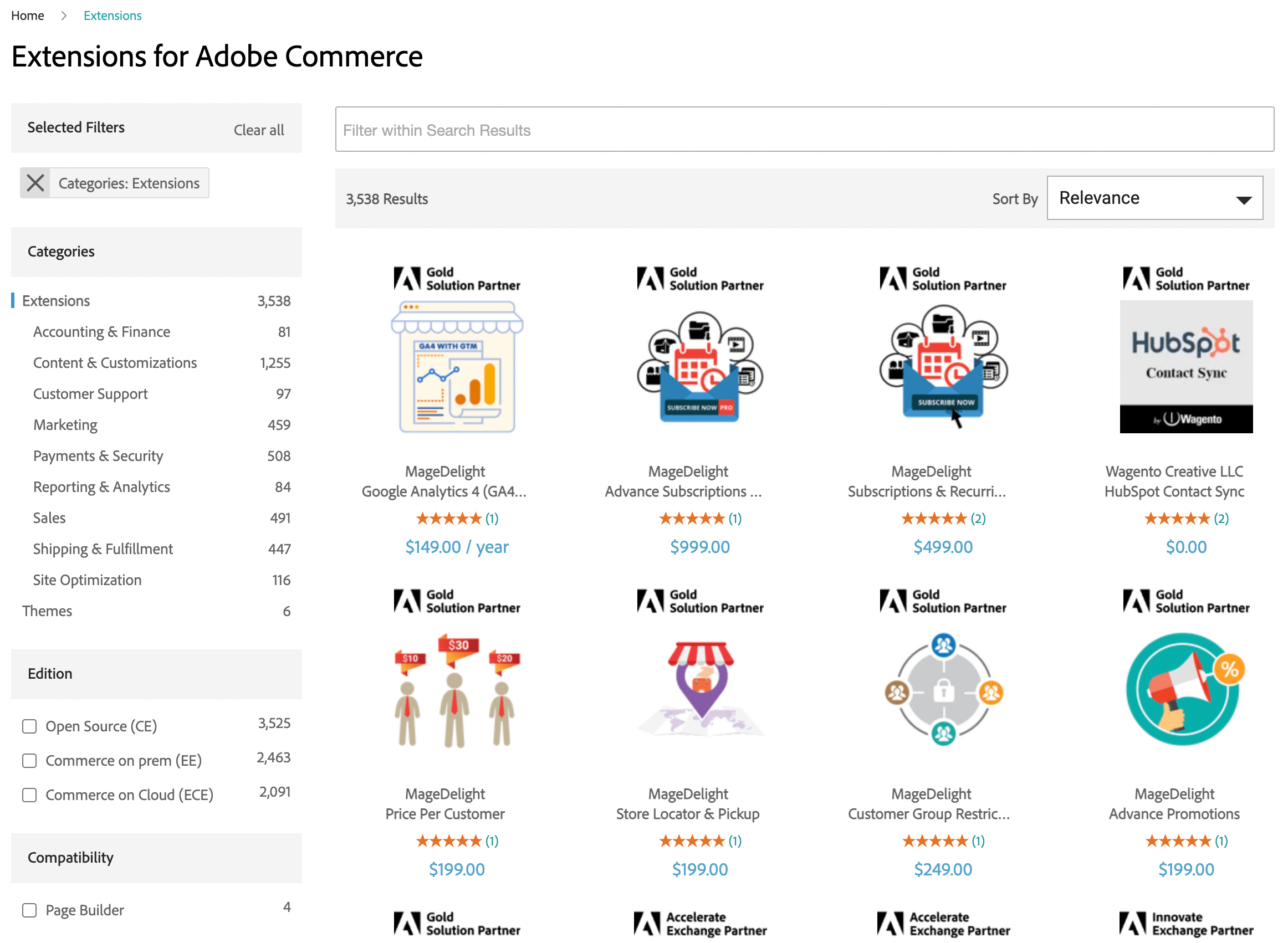The width and height of the screenshot is (1288, 943).
Task: Click the star rating for Customer Group Restrictions
Action: (x=936, y=840)
